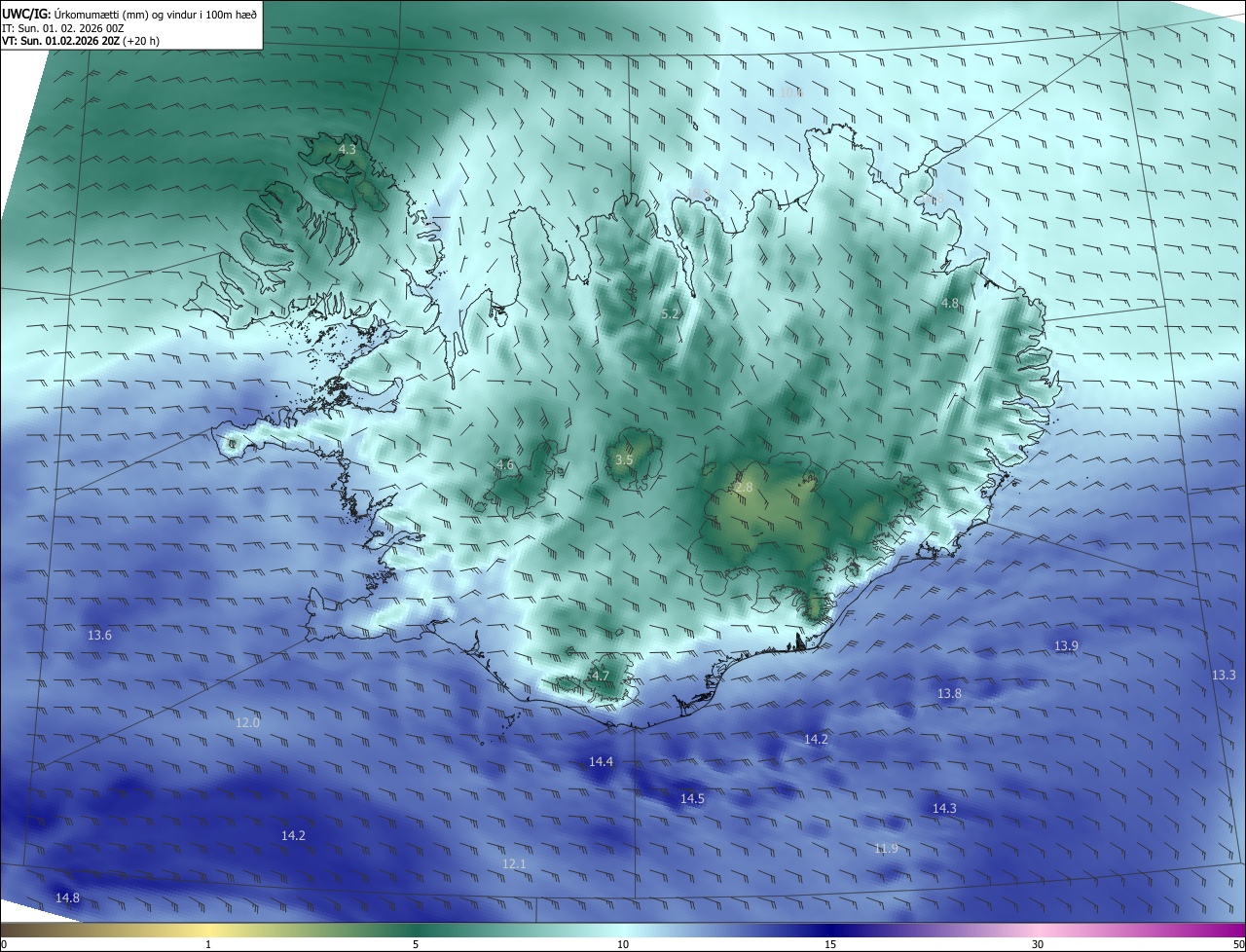Click the 13.6 value label over the sea
This screenshot has height=952, width=1246.
(x=99, y=636)
